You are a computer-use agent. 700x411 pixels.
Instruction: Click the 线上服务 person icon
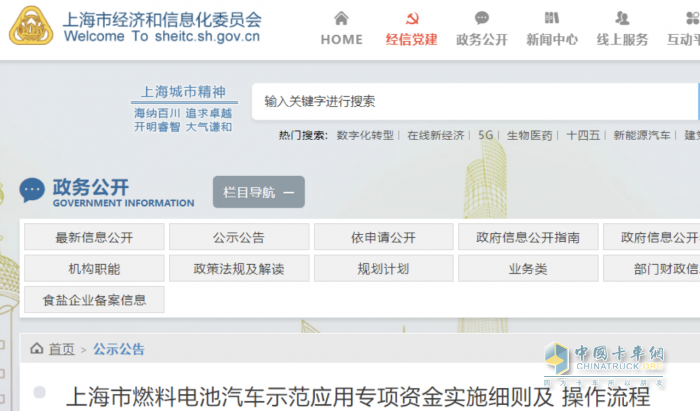tap(622, 18)
